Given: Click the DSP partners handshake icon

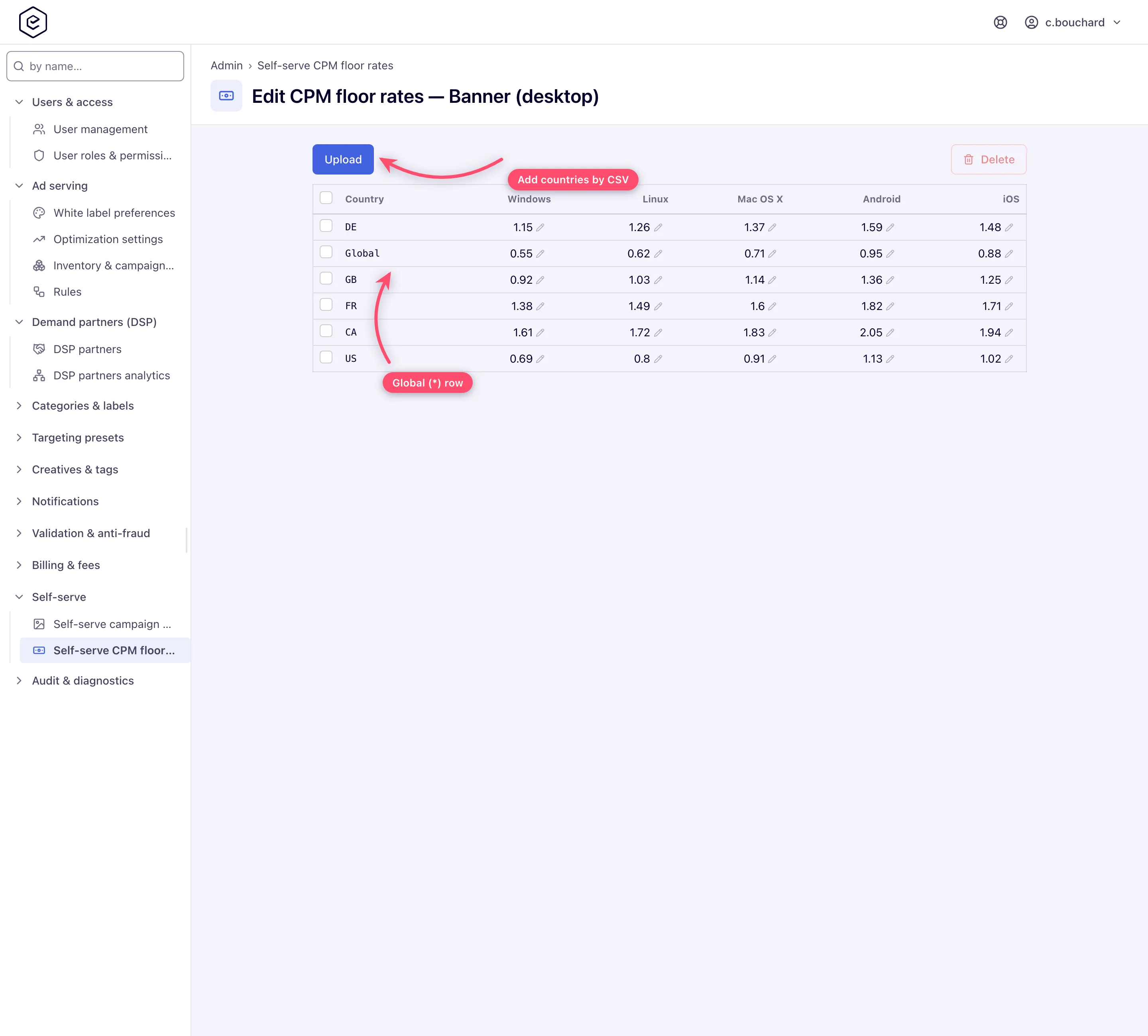Looking at the screenshot, I should point(39,349).
